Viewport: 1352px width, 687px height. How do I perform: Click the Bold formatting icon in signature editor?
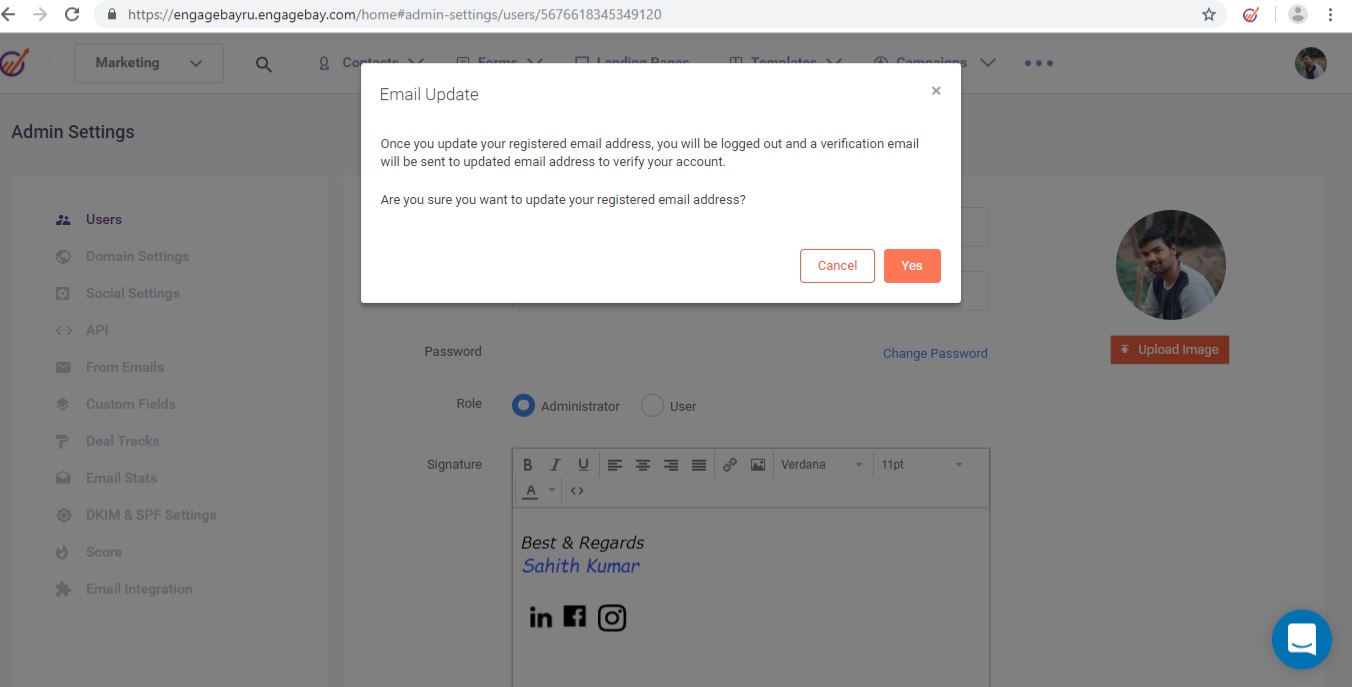pos(528,465)
